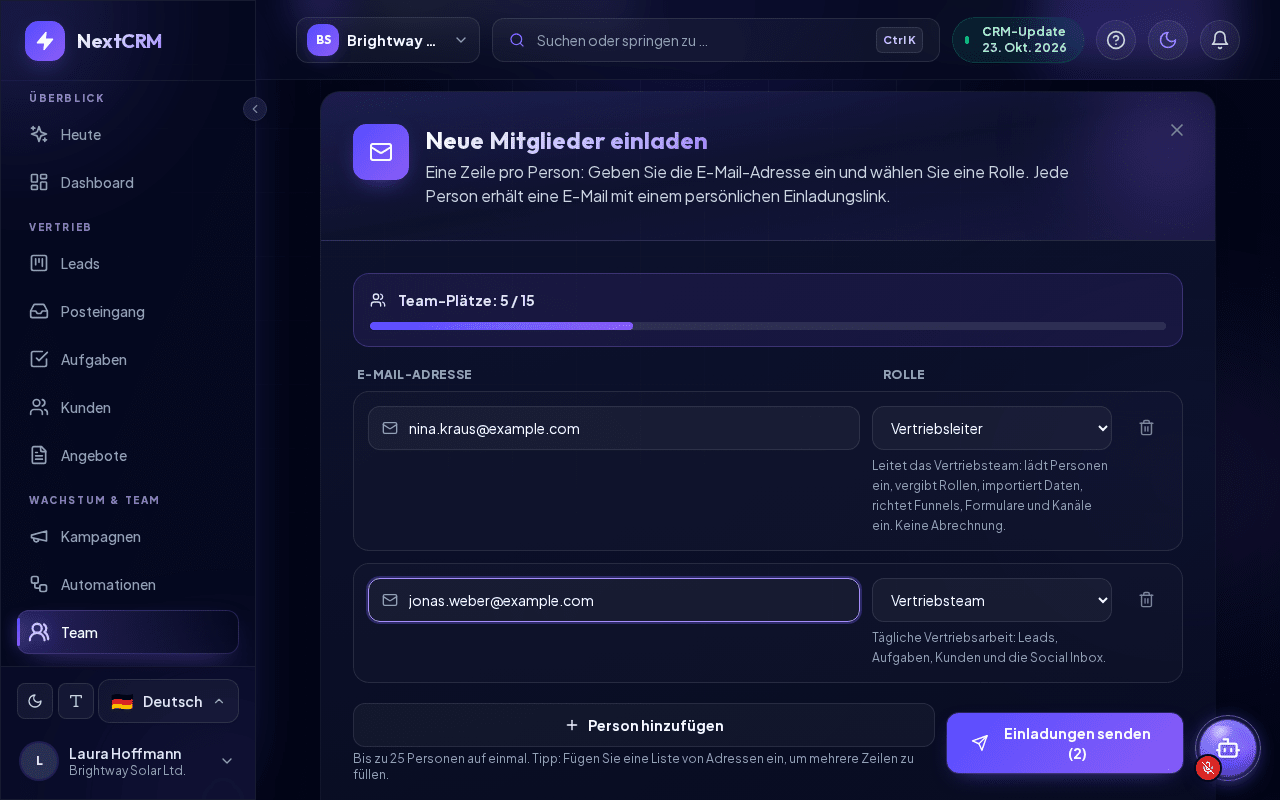Toggle dark mode in sidebar footer
The height and width of the screenshot is (800, 1280).
(35, 701)
